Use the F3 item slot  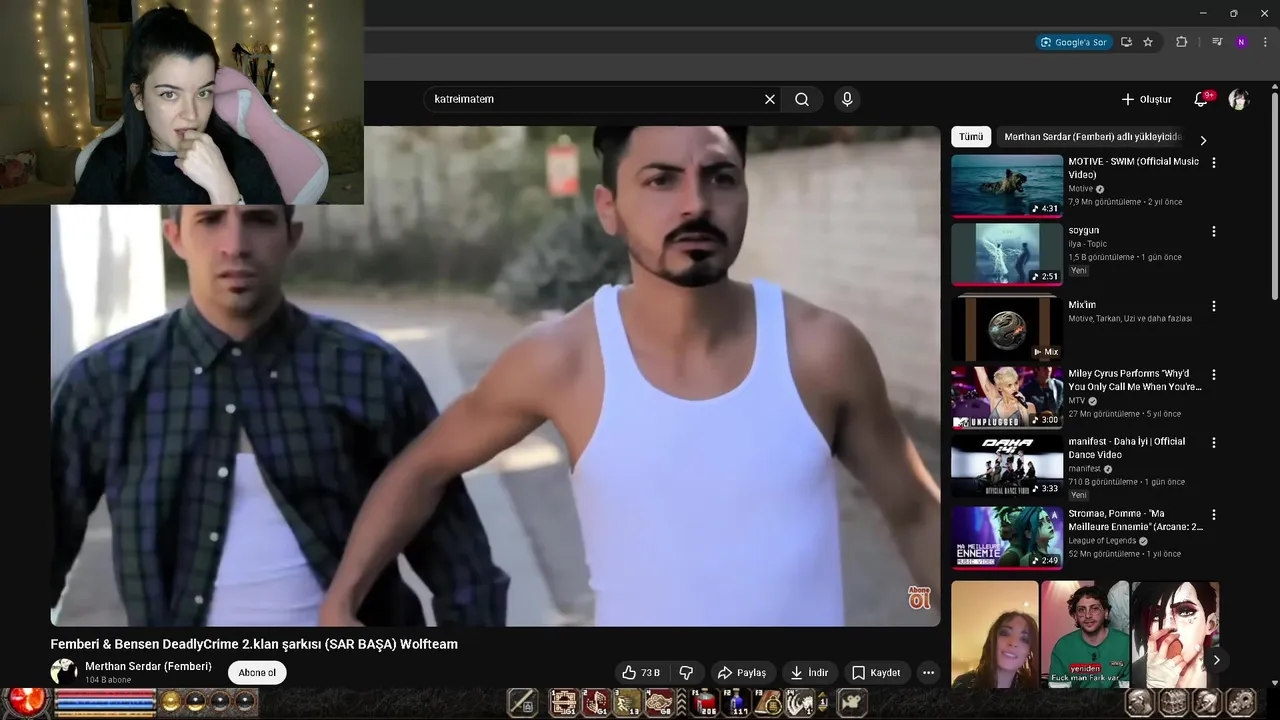coord(768,703)
